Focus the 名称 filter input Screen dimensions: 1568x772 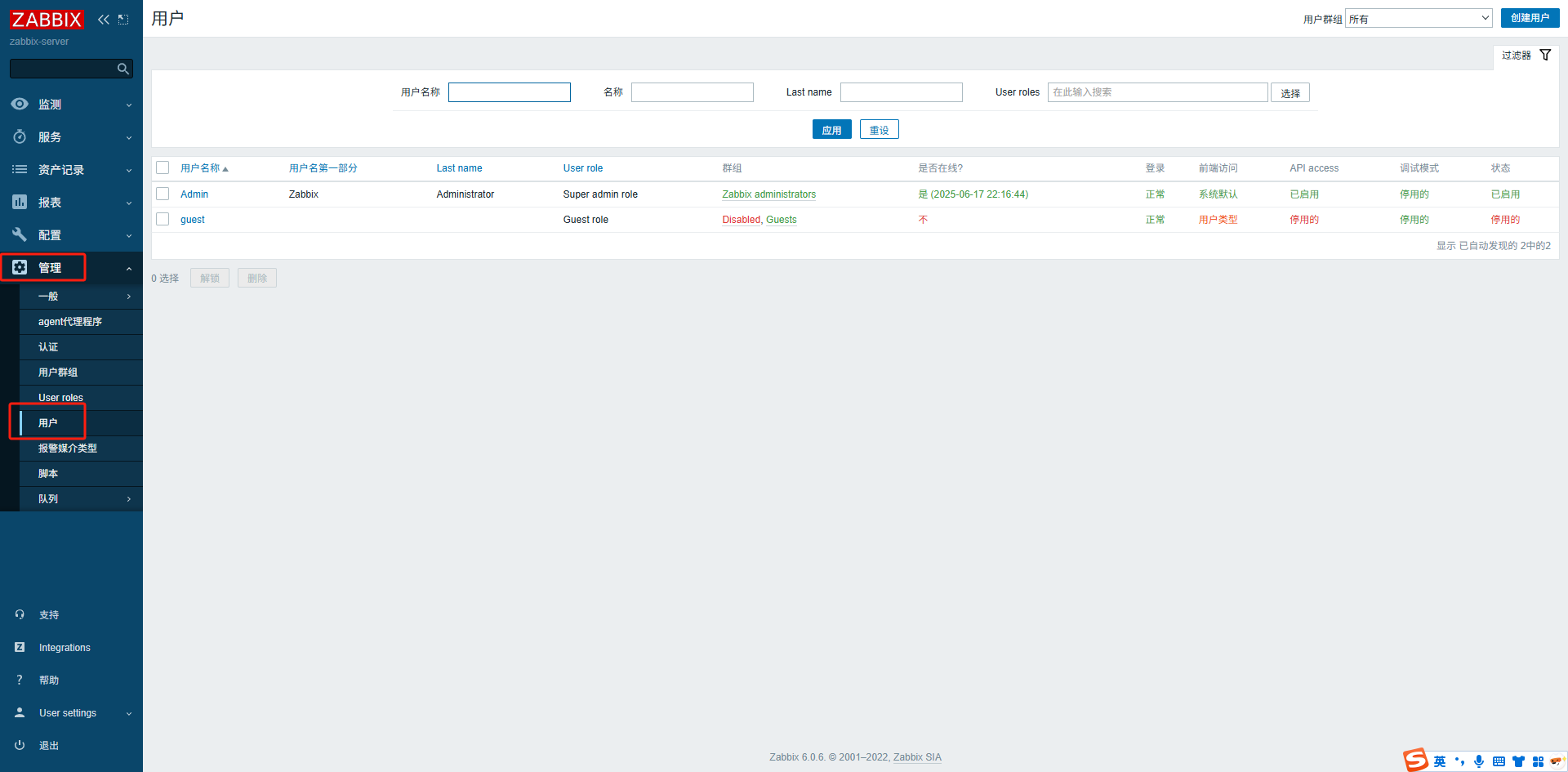pyautogui.click(x=693, y=92)
